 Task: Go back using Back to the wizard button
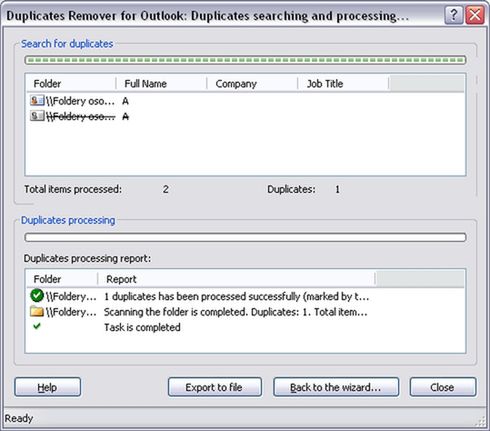(336, 387)
